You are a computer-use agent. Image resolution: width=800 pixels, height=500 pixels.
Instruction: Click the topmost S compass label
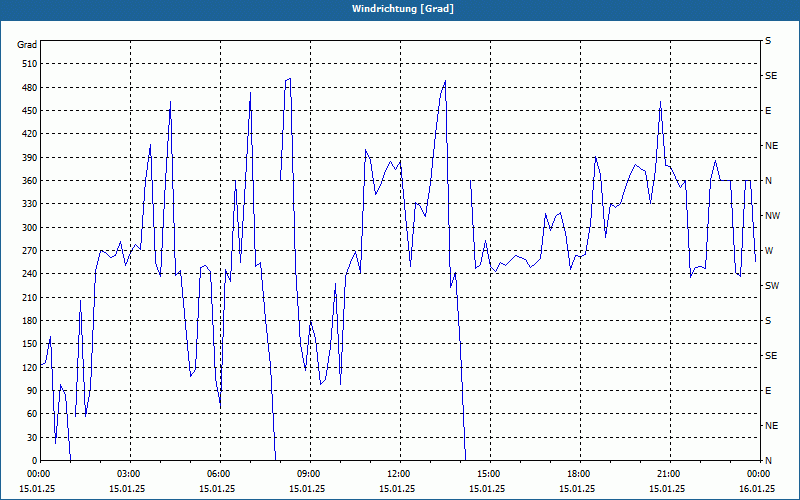[x=768, y=41]
